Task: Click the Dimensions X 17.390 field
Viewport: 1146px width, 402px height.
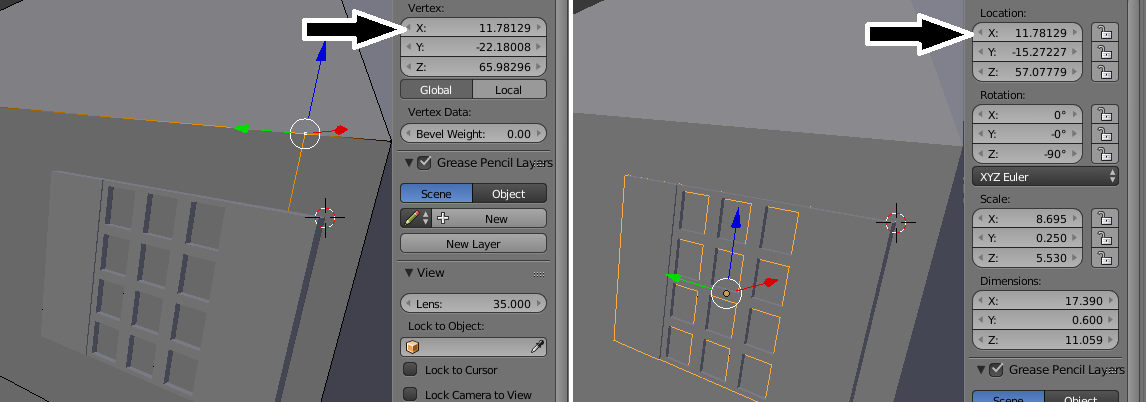Action: tap(1045, 300)
